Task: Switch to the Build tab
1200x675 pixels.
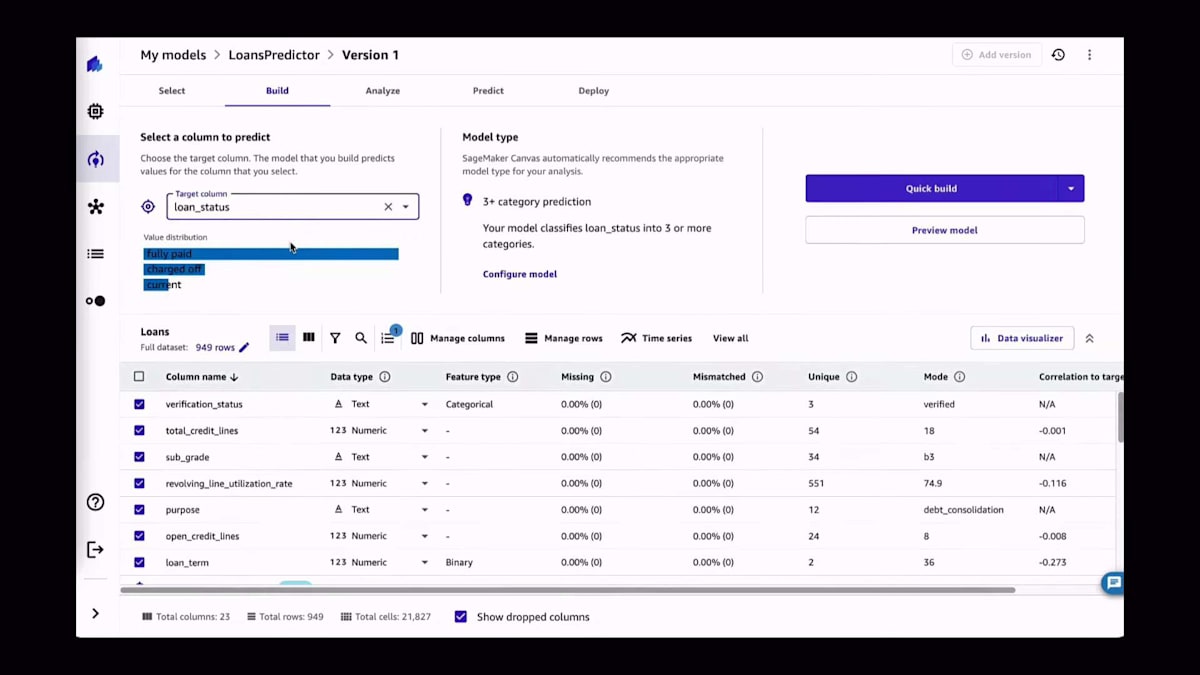Action: point(277,91)
